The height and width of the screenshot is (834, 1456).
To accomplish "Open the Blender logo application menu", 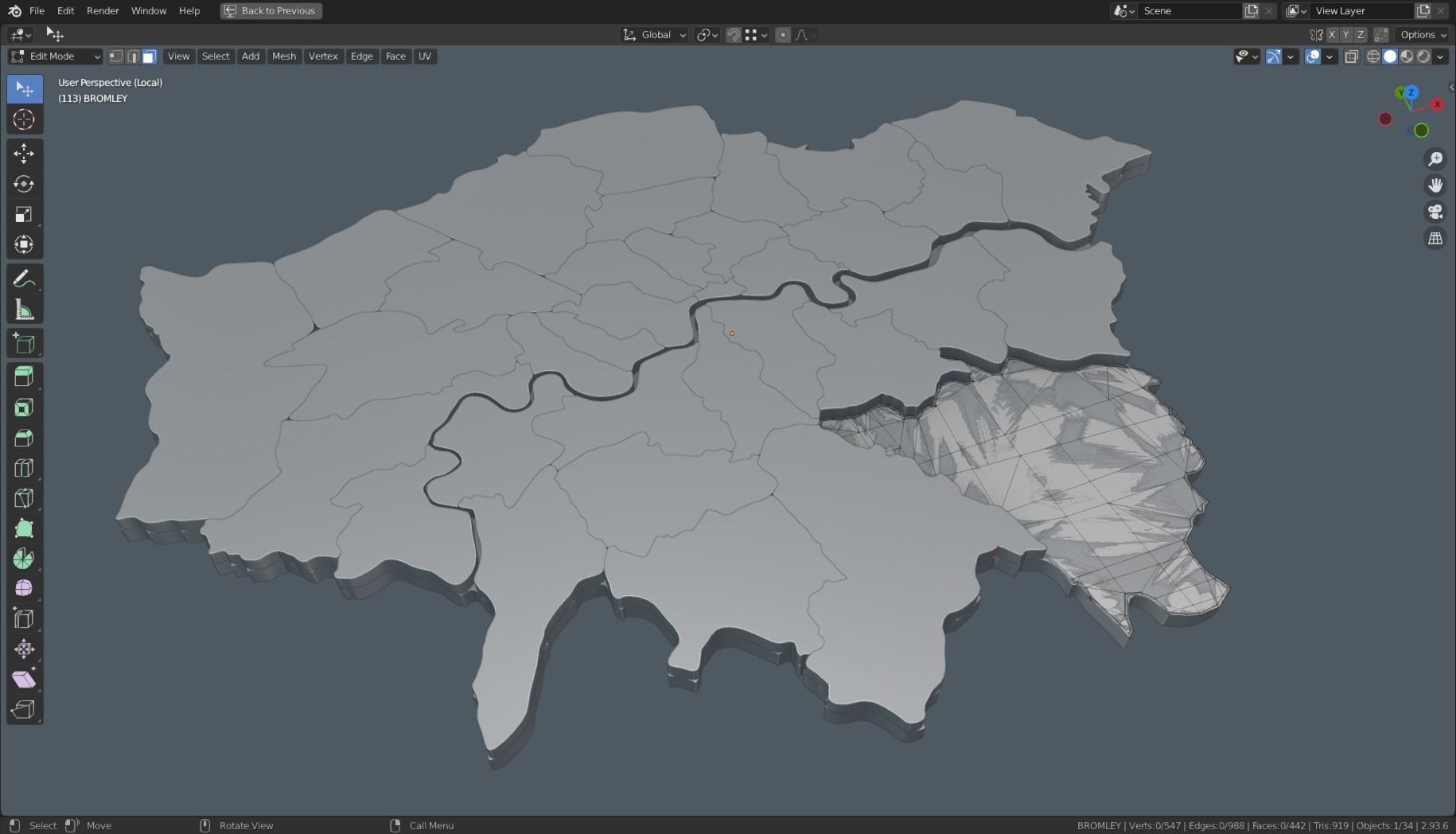I will (x=14, y=10).
